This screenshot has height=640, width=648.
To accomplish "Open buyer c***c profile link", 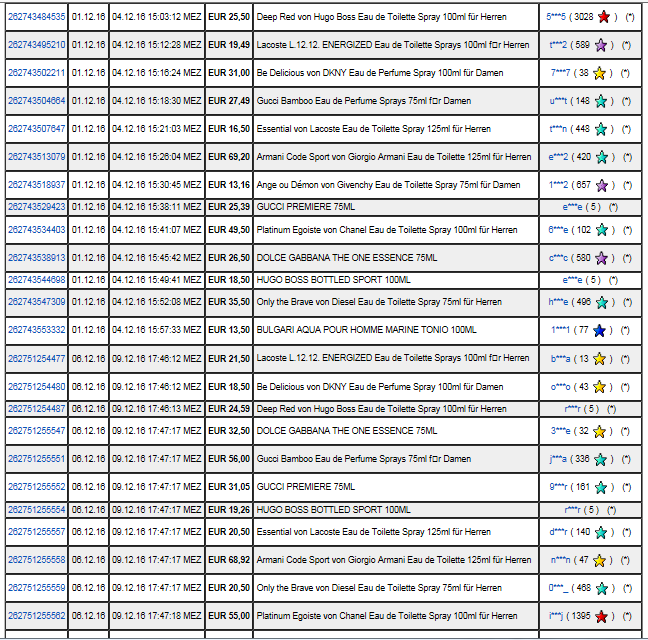I will click(558, 258).
